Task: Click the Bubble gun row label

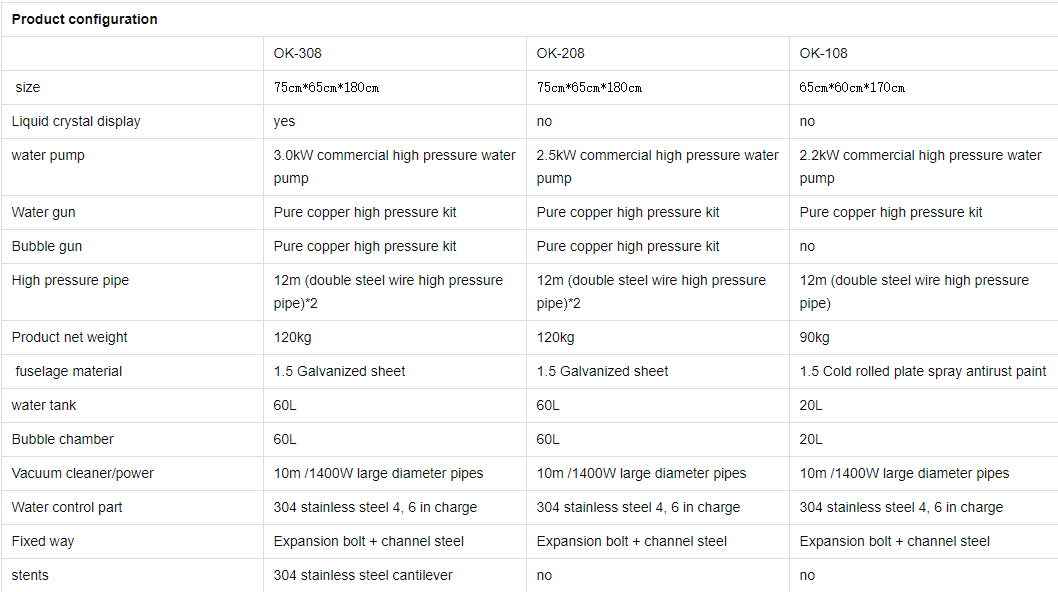Action: pos(47,246)
